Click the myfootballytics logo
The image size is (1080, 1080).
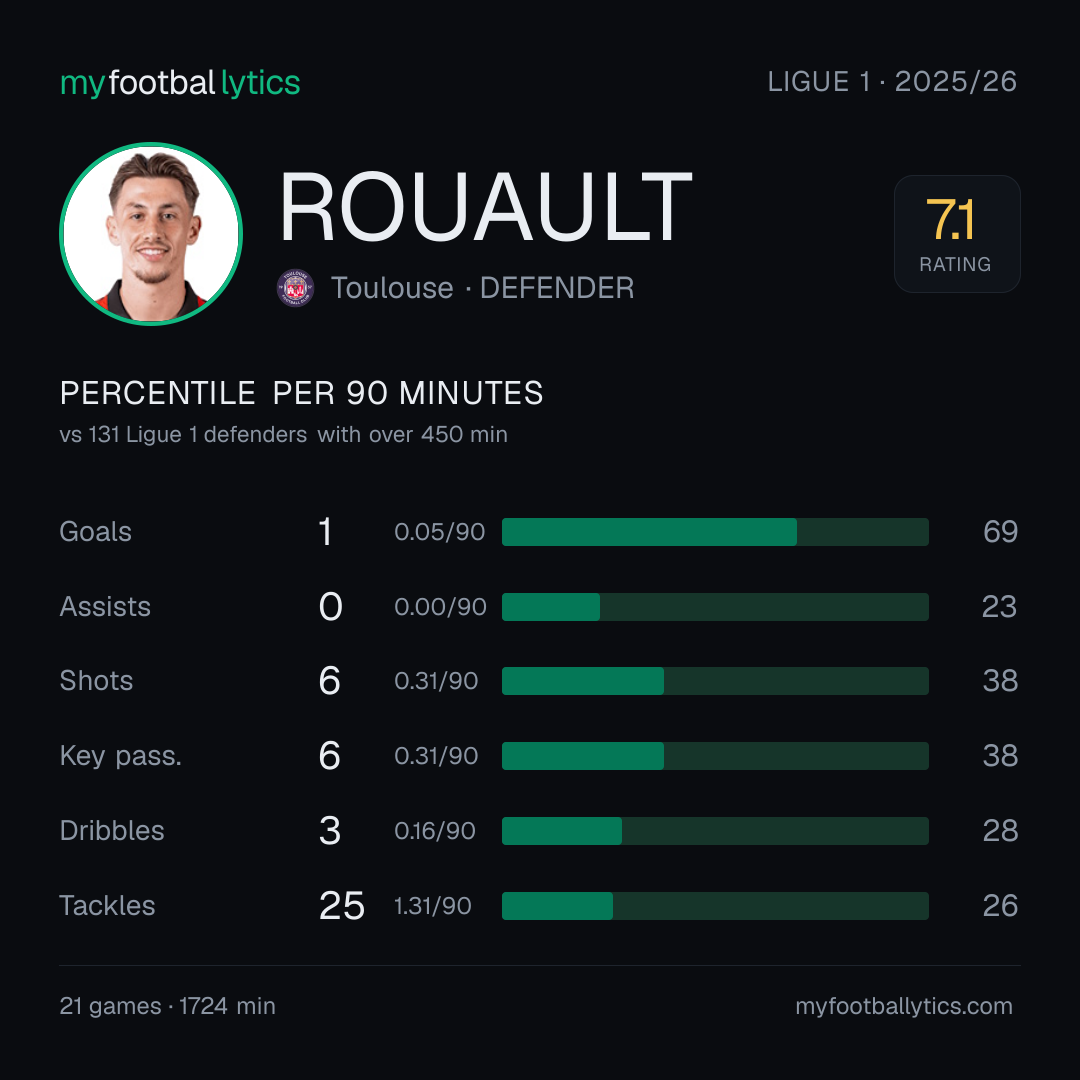pyautogui.click(x=180, y=83)
